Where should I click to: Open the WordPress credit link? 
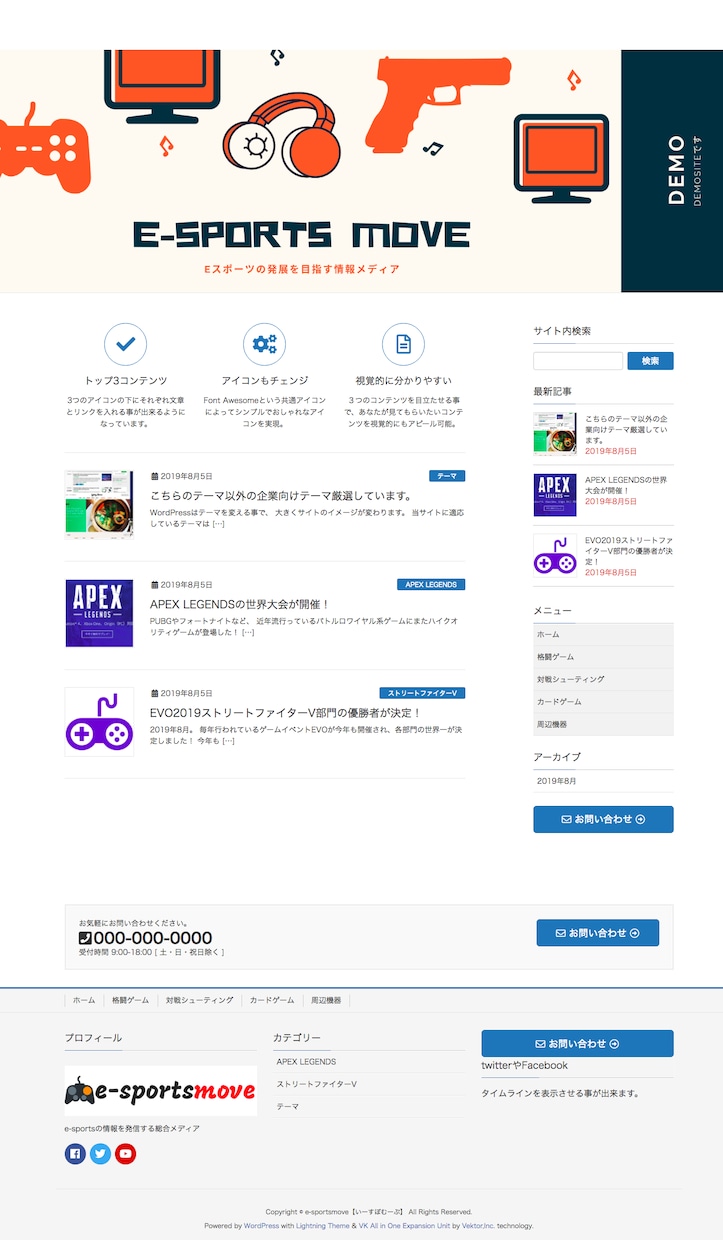click(x=261, y=1226)
